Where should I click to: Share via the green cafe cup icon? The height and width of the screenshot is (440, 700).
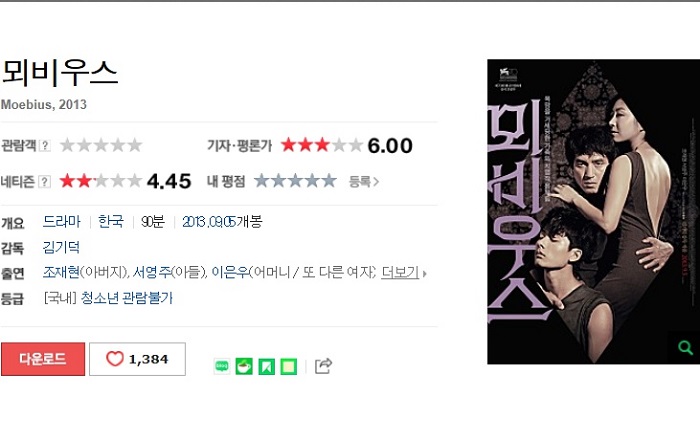(244, 366)
